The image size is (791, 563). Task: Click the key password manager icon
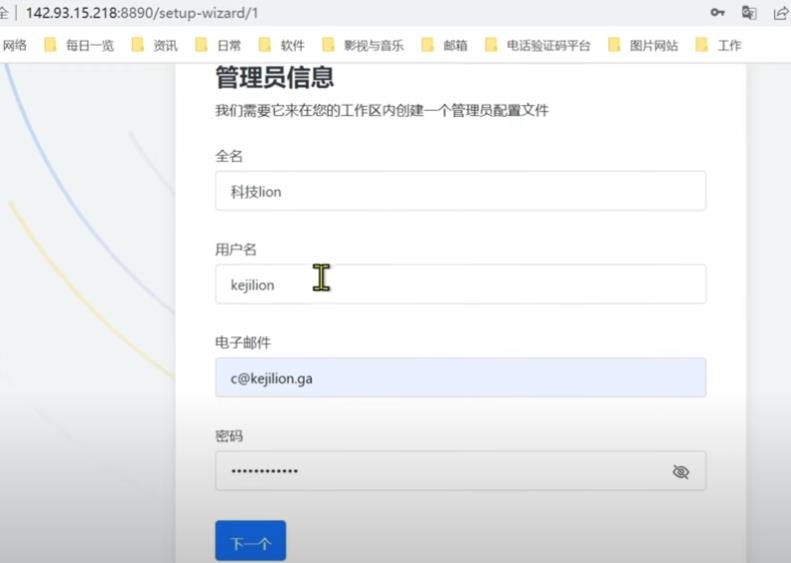717,13
